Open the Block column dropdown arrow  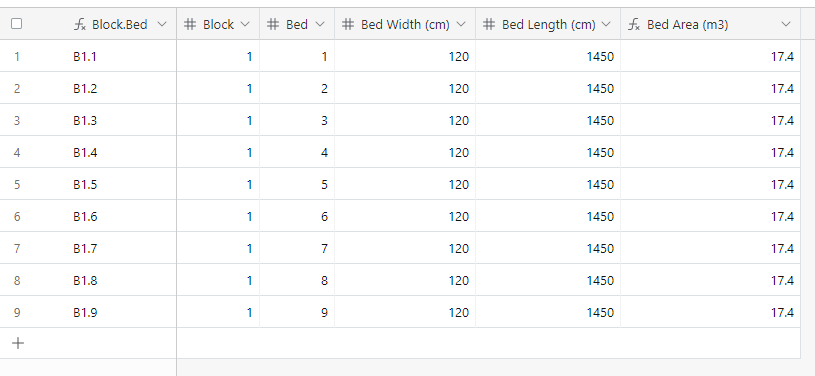tap(245, 24)
